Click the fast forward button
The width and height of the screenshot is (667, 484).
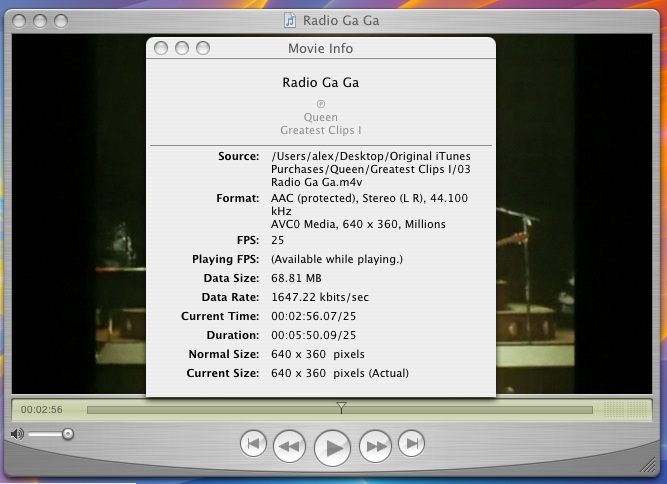(375, 446)
